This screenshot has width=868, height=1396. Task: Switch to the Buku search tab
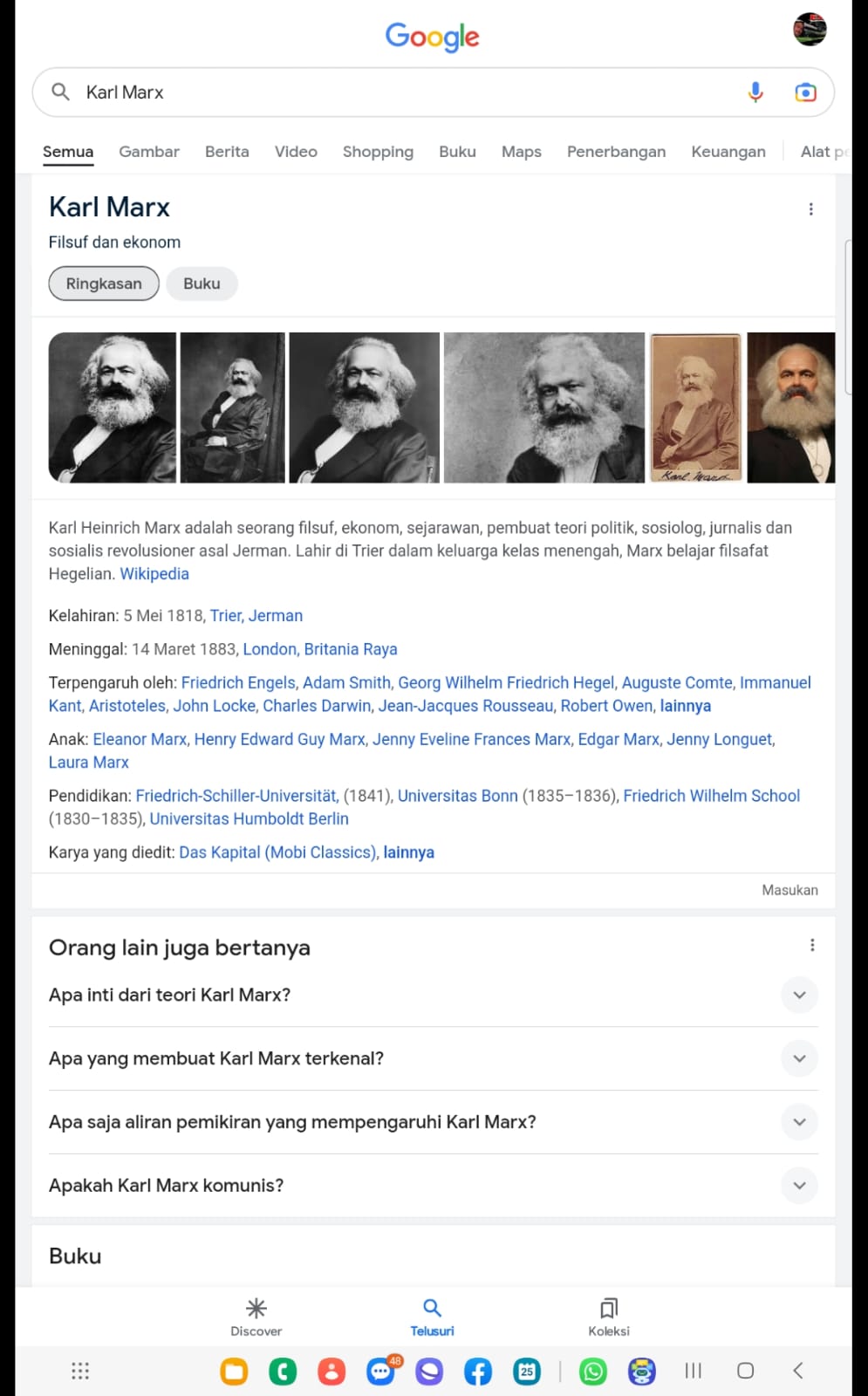(457, 152)
